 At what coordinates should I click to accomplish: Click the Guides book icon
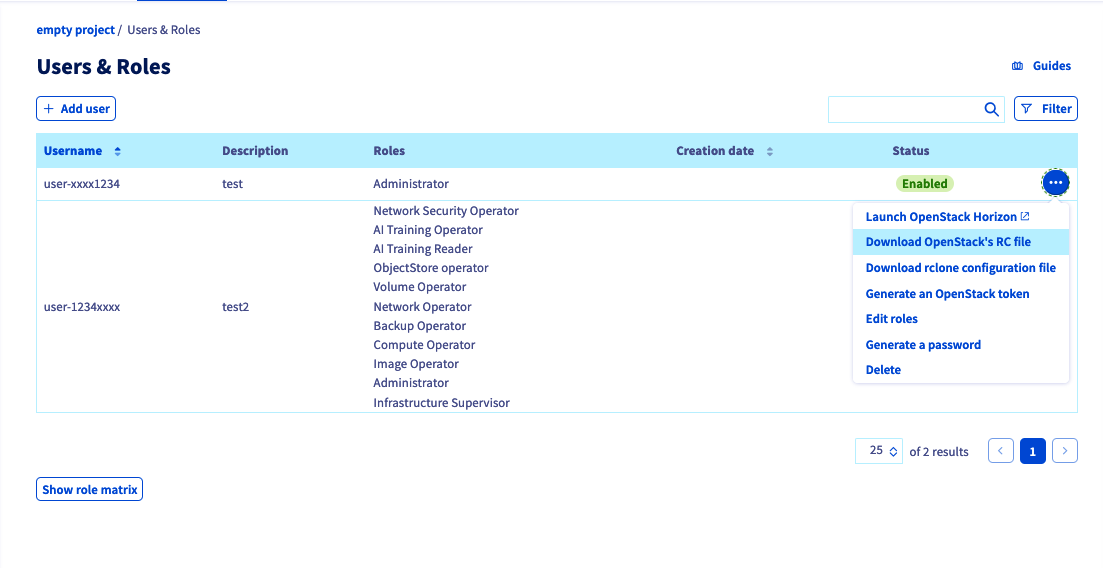pyautogui.click(x=1017, y=66)
